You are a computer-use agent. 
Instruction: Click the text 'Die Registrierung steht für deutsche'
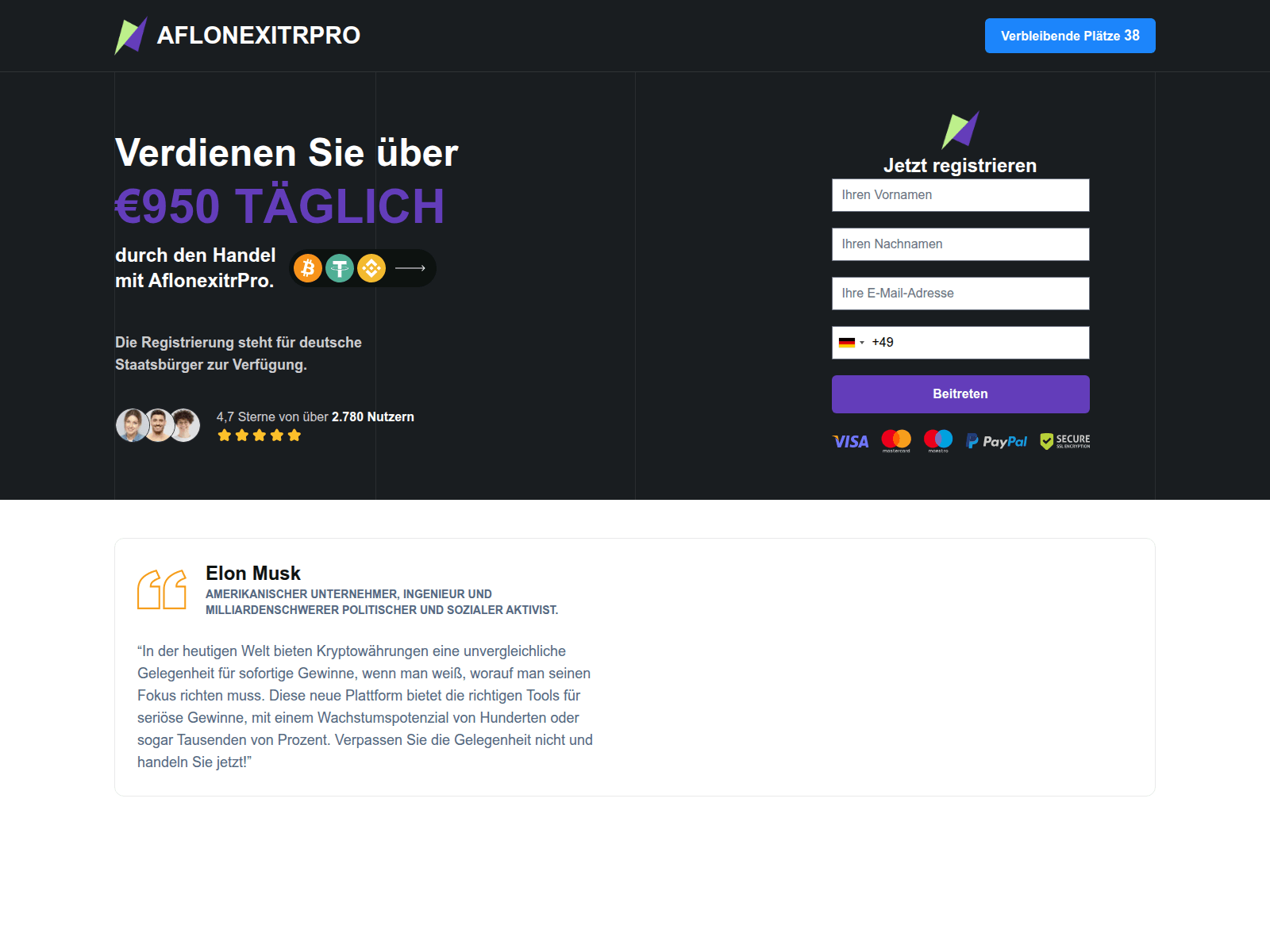(238, 343)
